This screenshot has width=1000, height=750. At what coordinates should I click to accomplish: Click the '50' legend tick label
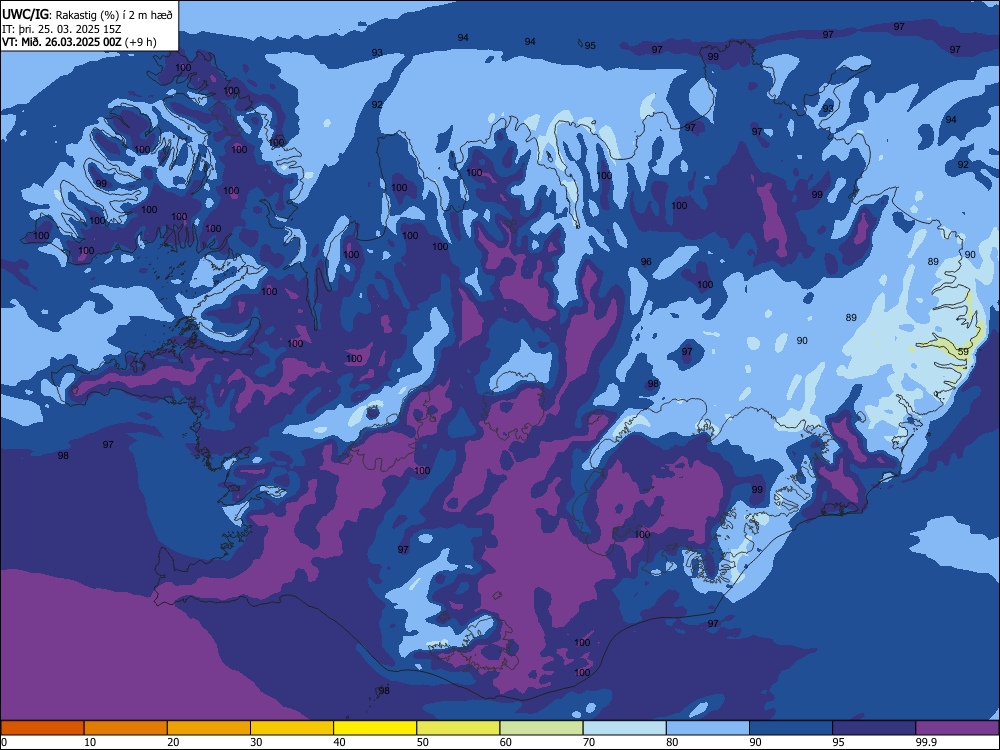(x=422, y=742)
